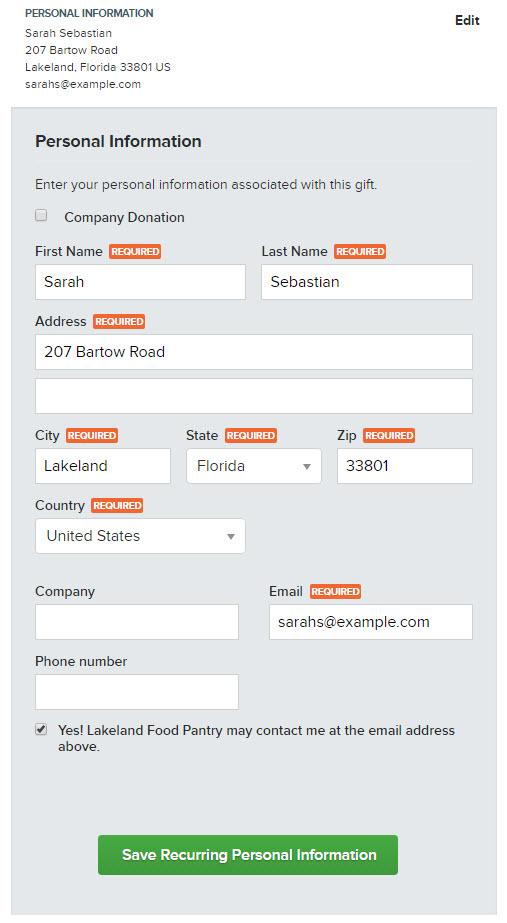
Task: Click the Edit link for personal information
Action: coord(467,20)
